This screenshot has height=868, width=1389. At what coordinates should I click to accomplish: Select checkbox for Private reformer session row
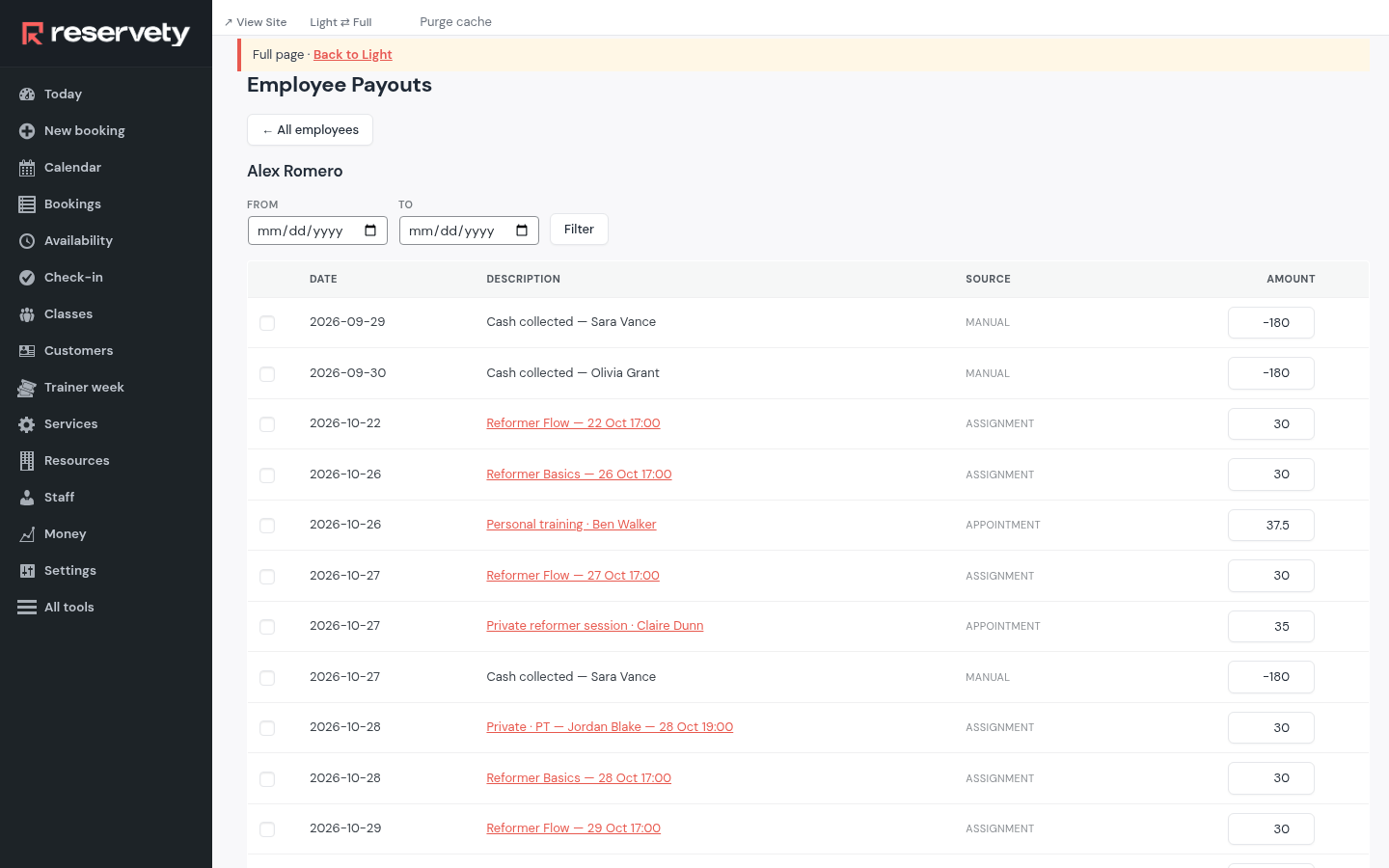pos(267,627)
